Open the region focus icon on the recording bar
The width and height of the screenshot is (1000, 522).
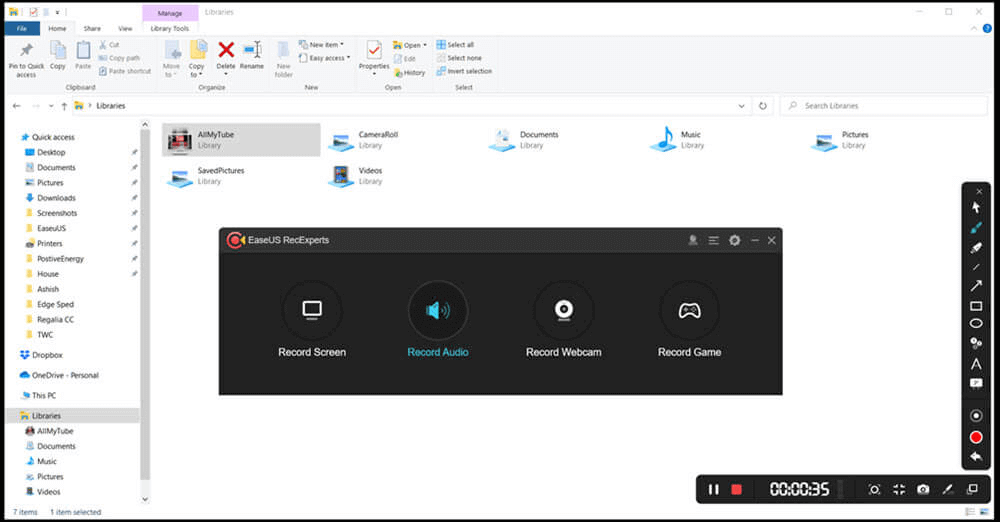tap(874, 489)
